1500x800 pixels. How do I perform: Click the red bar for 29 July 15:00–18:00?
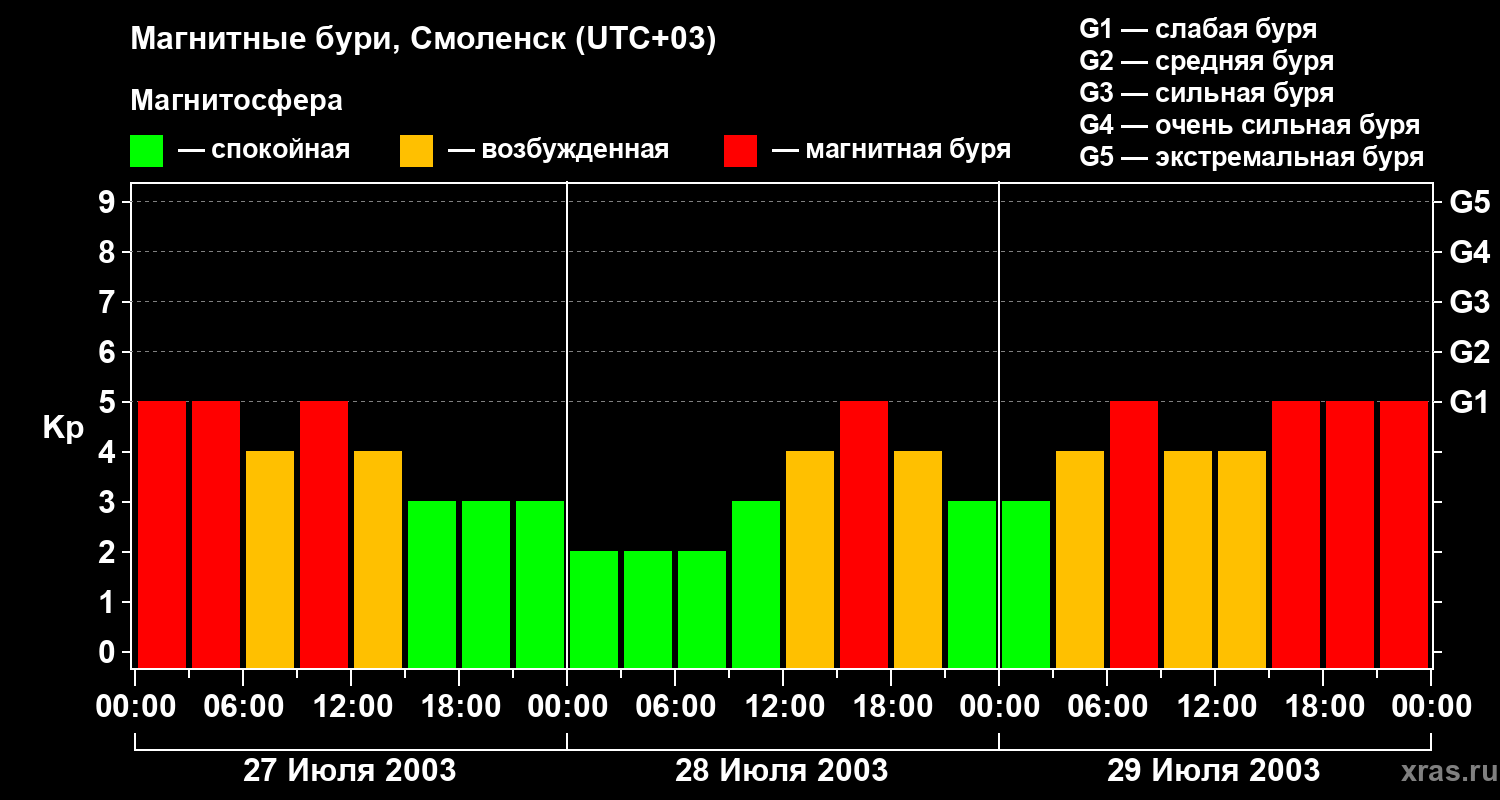pyautogui.click(x=1296, y=534)
